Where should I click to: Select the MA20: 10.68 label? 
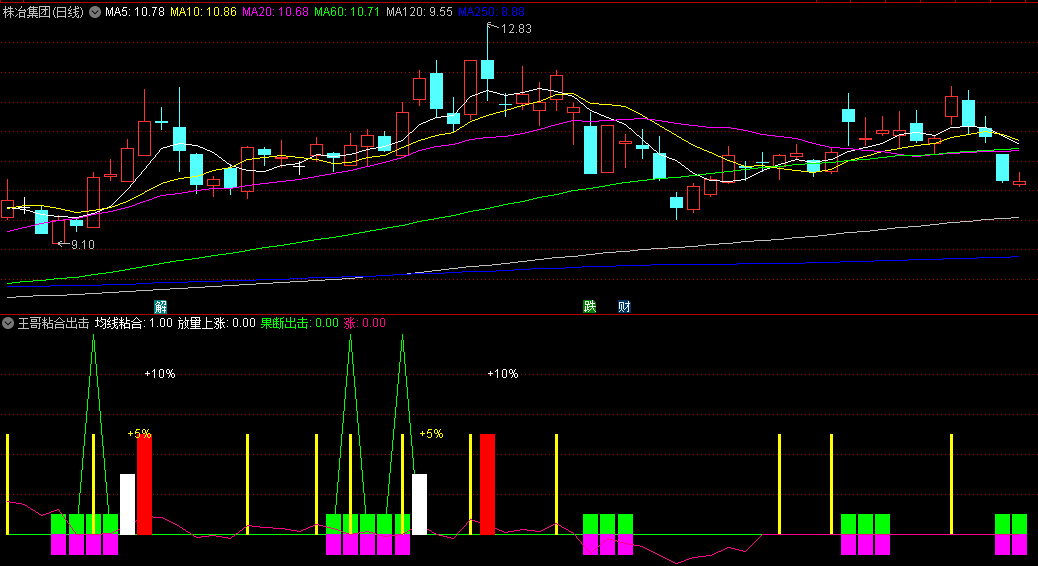[x=275, y=12]
